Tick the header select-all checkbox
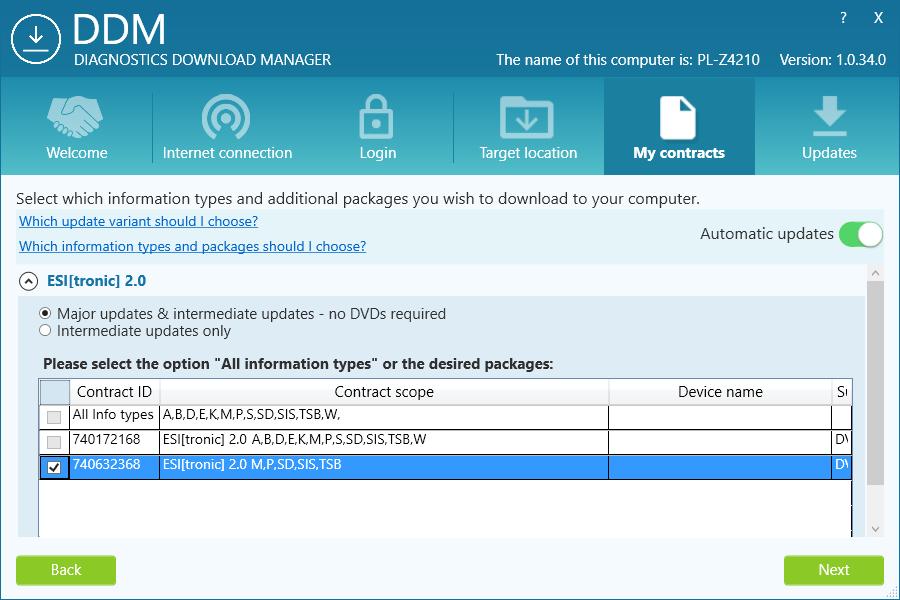 click(x=55, y=392)
